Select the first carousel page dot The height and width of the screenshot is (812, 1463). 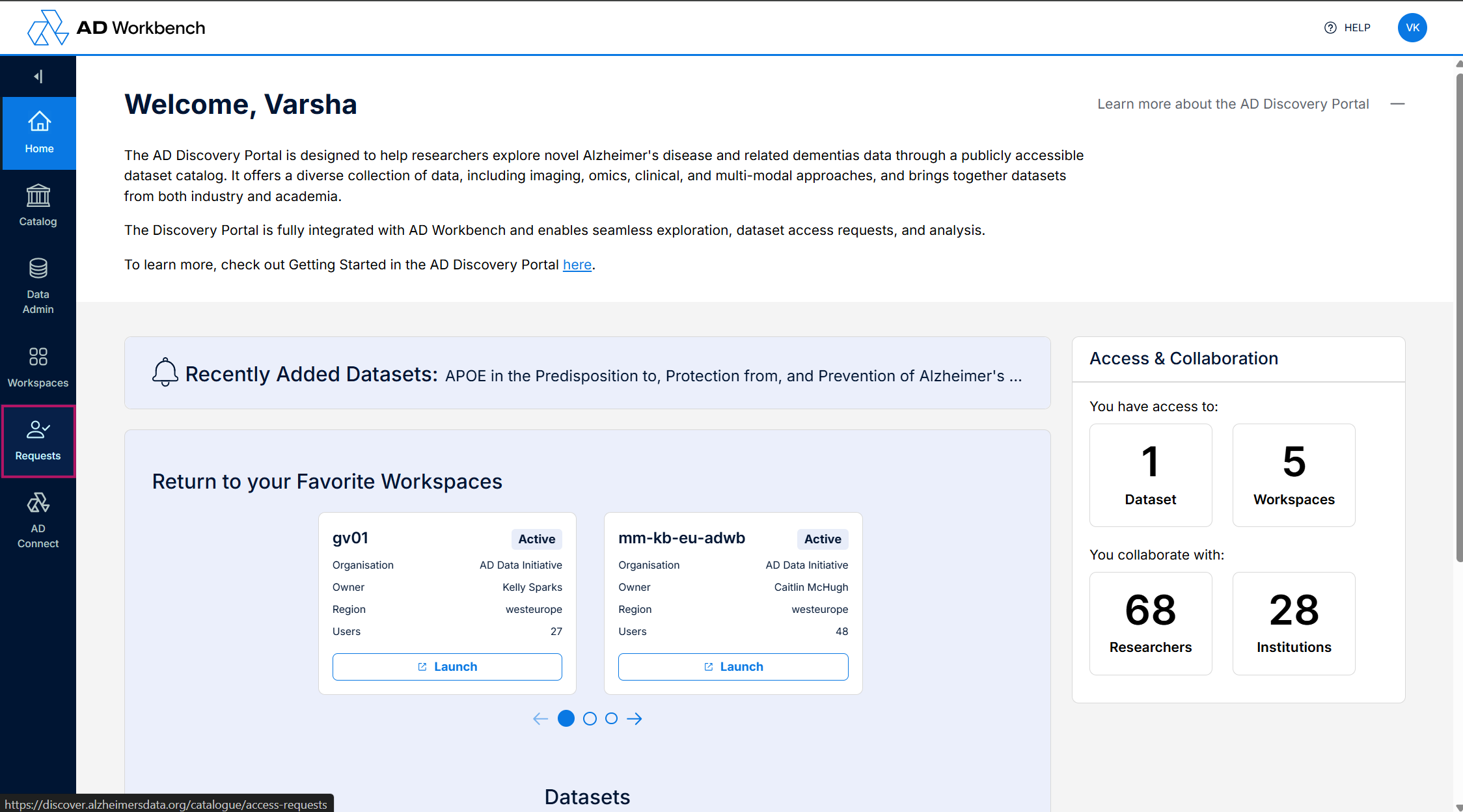[x=566, y=718]
